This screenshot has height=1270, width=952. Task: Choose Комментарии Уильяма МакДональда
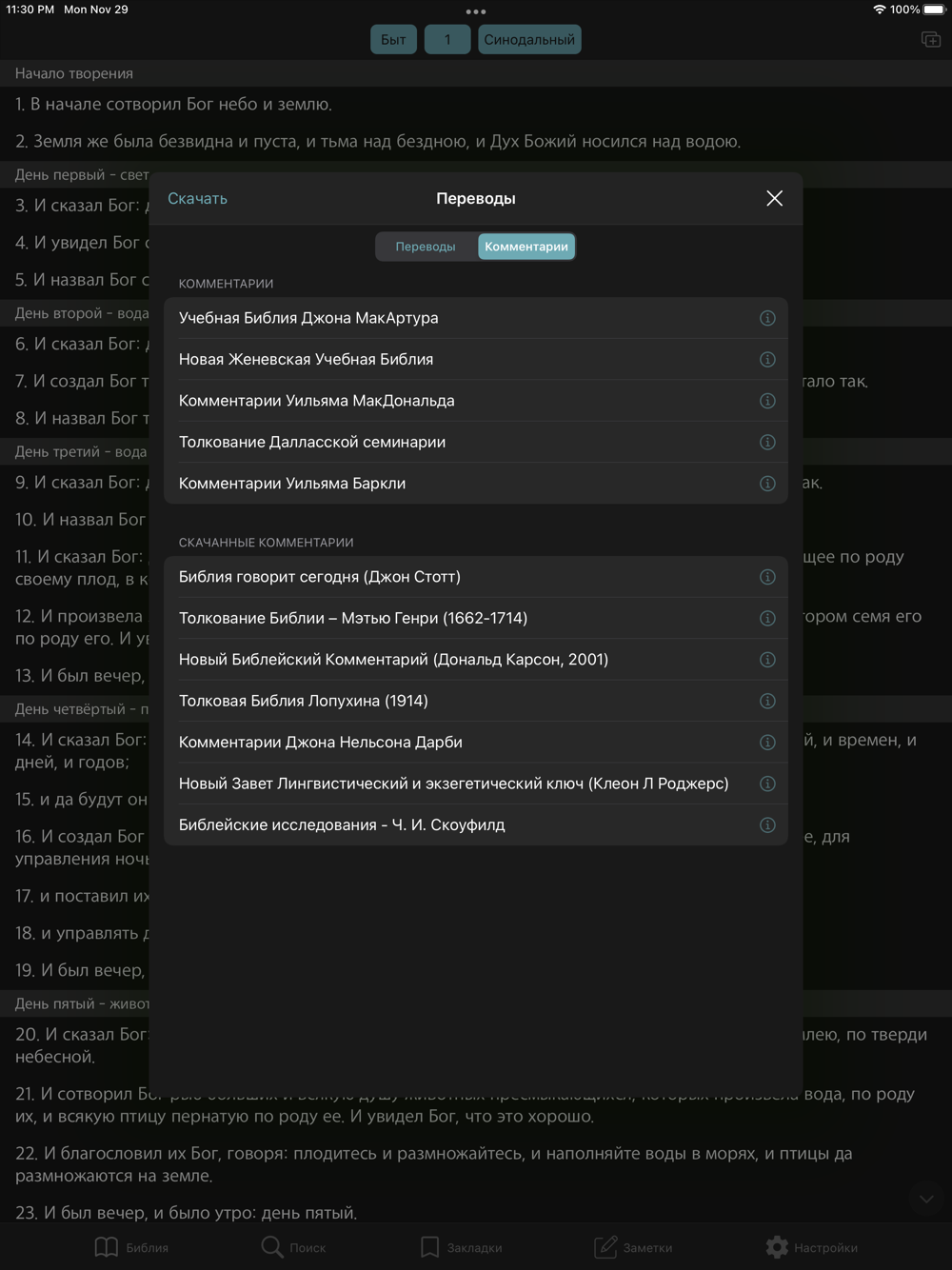pos(476,401)
